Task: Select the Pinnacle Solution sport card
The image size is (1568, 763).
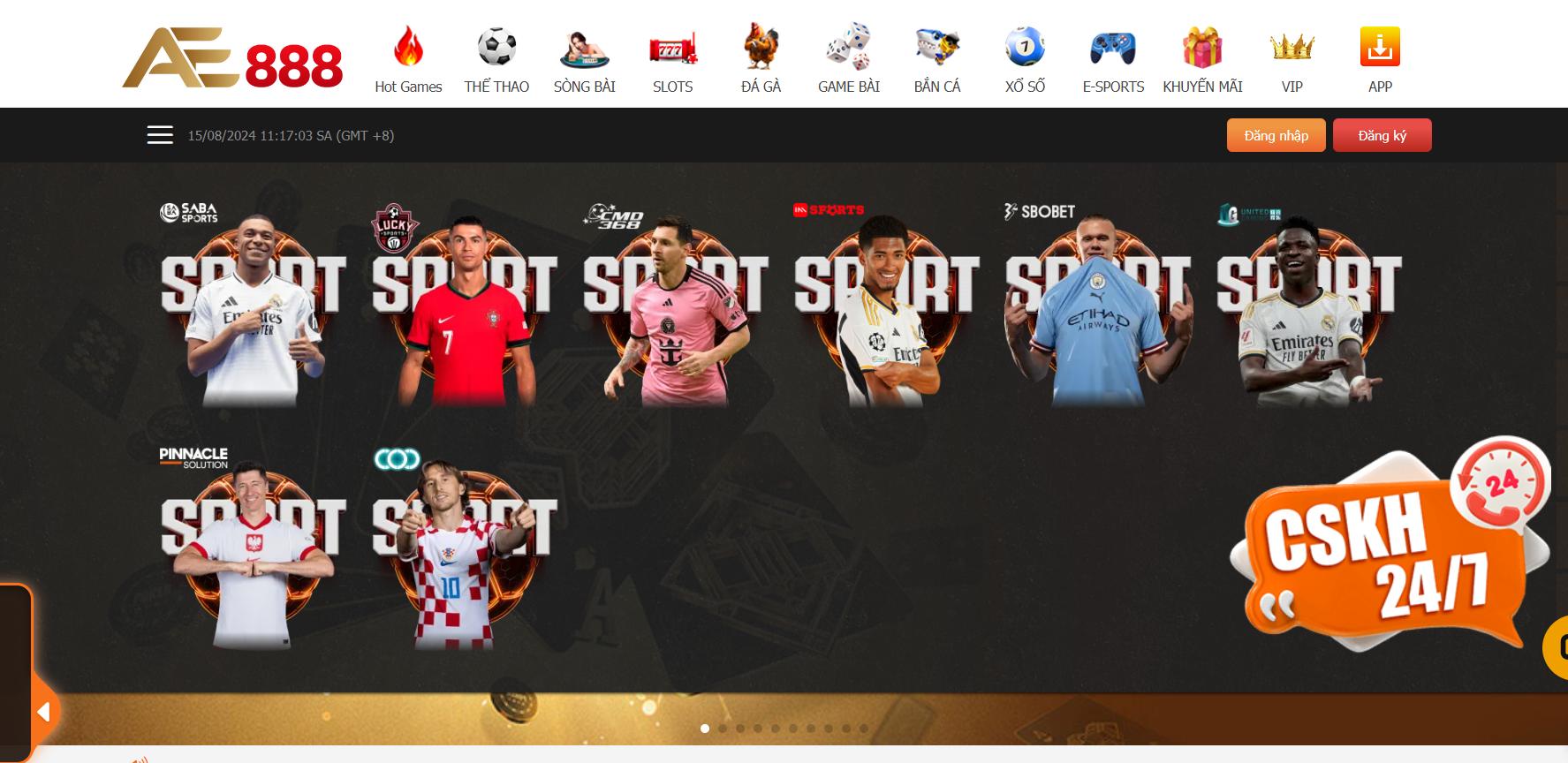Action: click(x=254, y=548)
